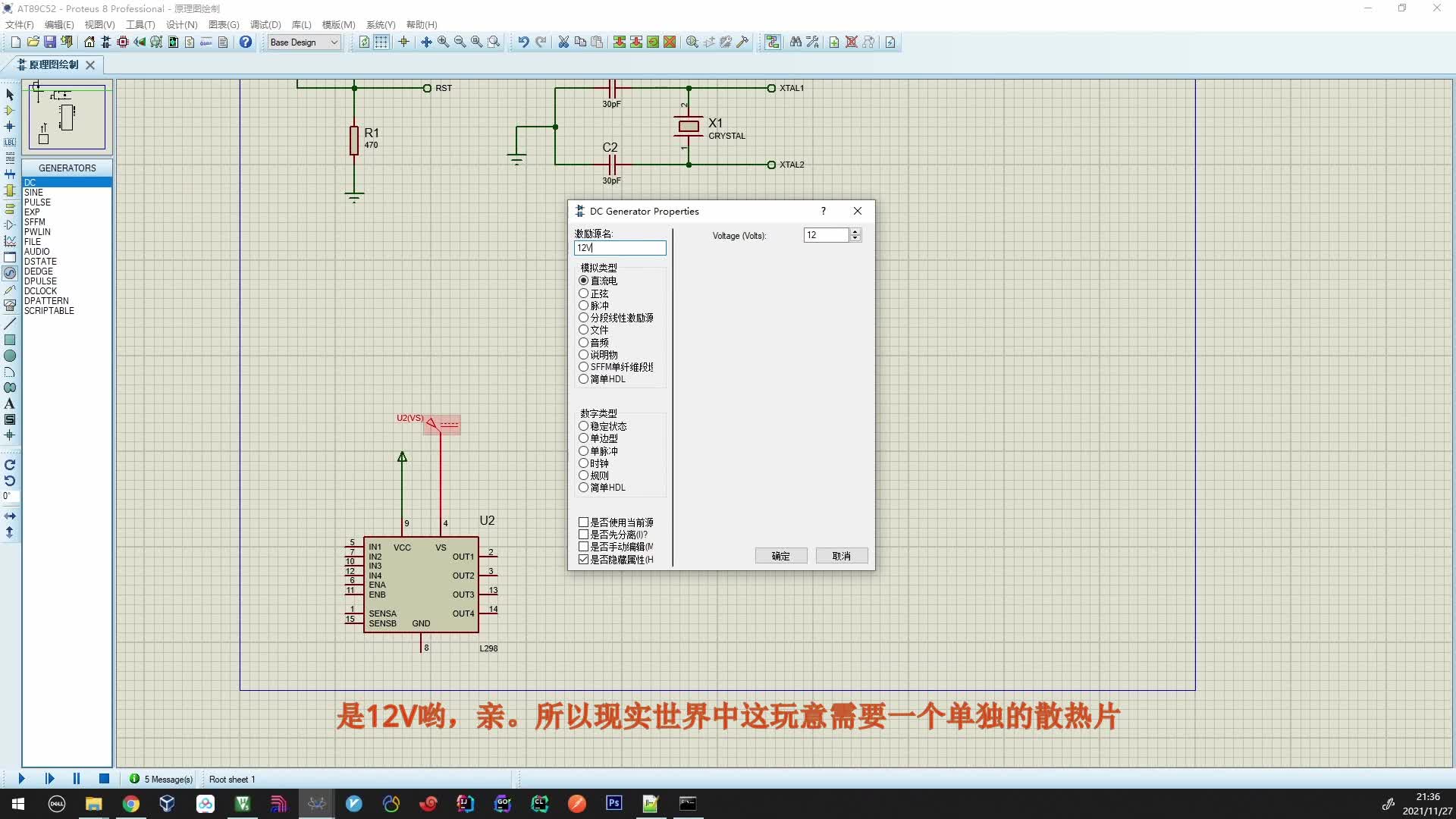The height and width of the screenshot is (819, 1456).
Task: Toggle the grid display icon
Action: coord(381,42)
